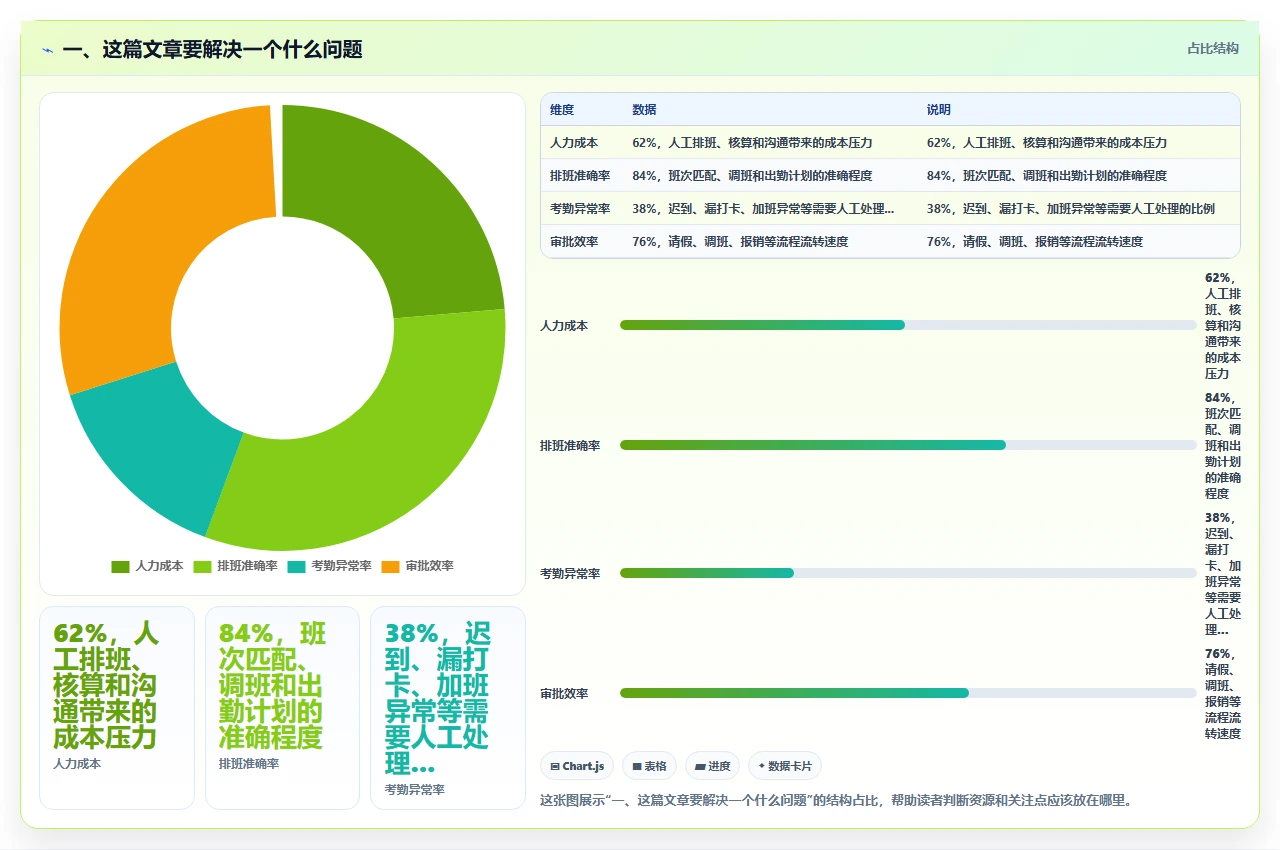Click 数据 cell beginning with 62% in table

click(752, 143)
